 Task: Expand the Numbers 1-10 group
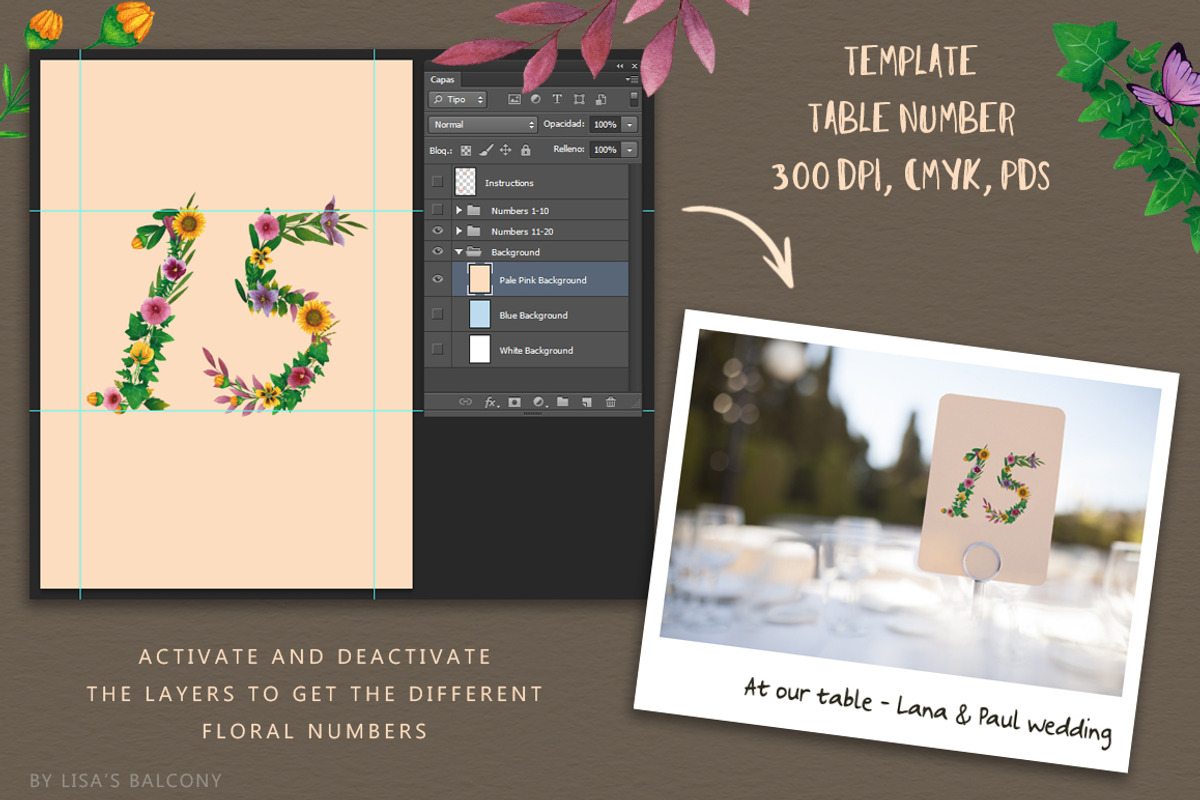point(459,210)
